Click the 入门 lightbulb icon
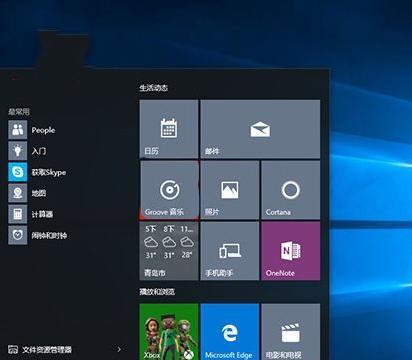 click(18, 151)
